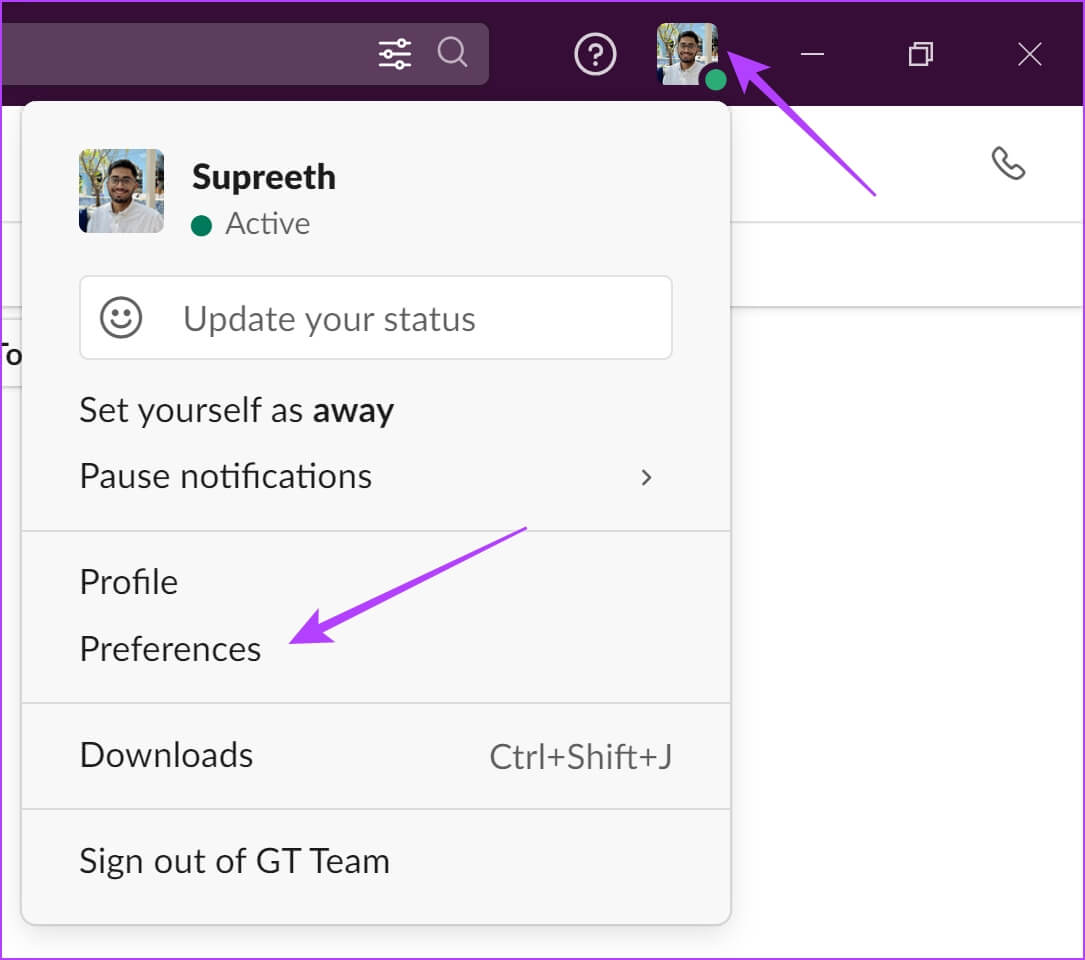This screenshot has height=960, width=1085.
Task: Click the magnifying glass search icon
Action: tap(453, 53)
